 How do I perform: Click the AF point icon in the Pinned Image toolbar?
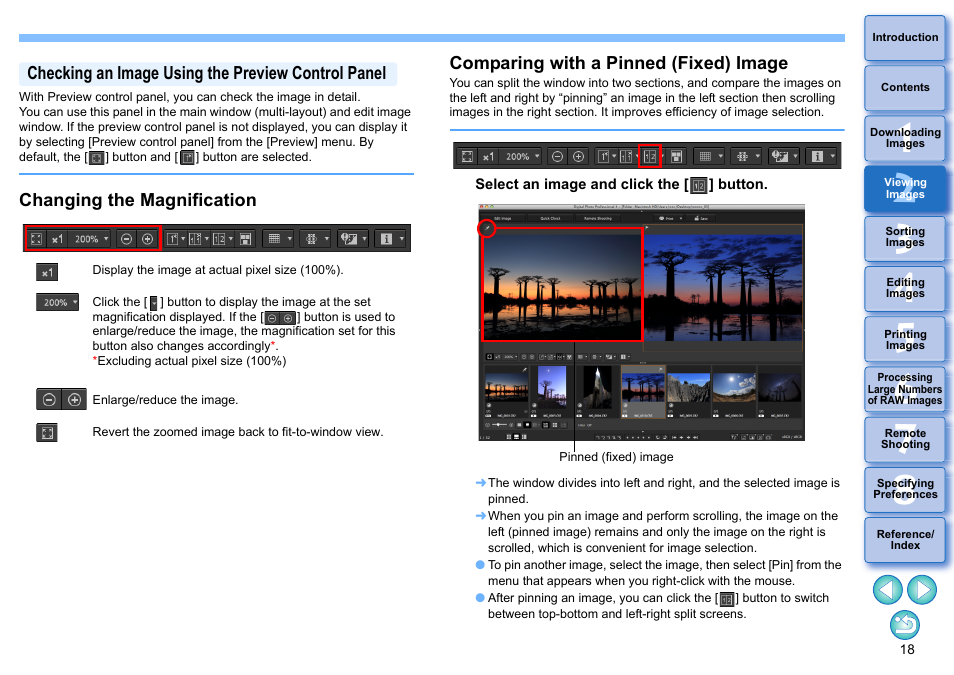click(742, 156)
